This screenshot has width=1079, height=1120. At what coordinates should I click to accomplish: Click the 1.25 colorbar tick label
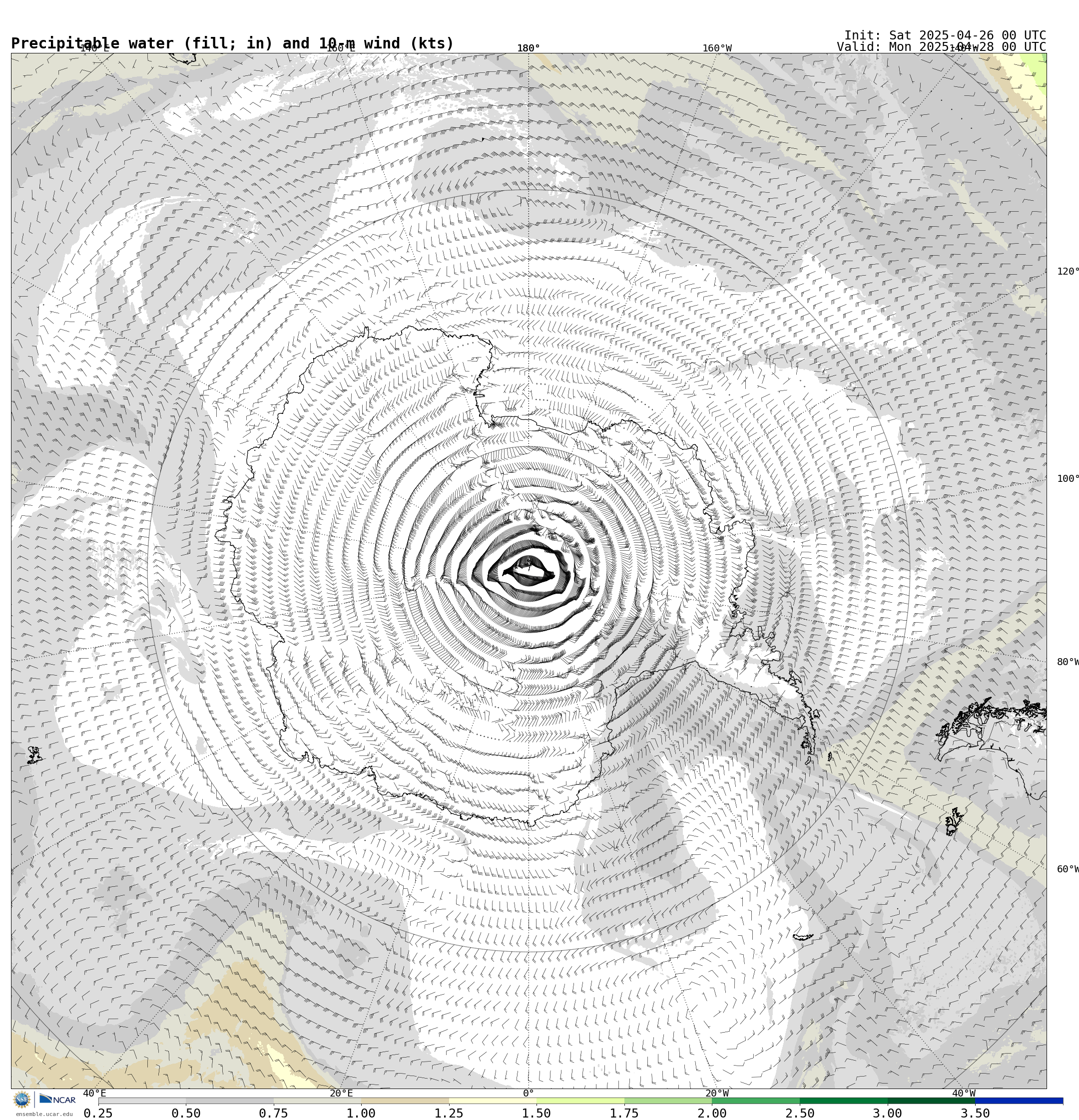click(449, 1113)
